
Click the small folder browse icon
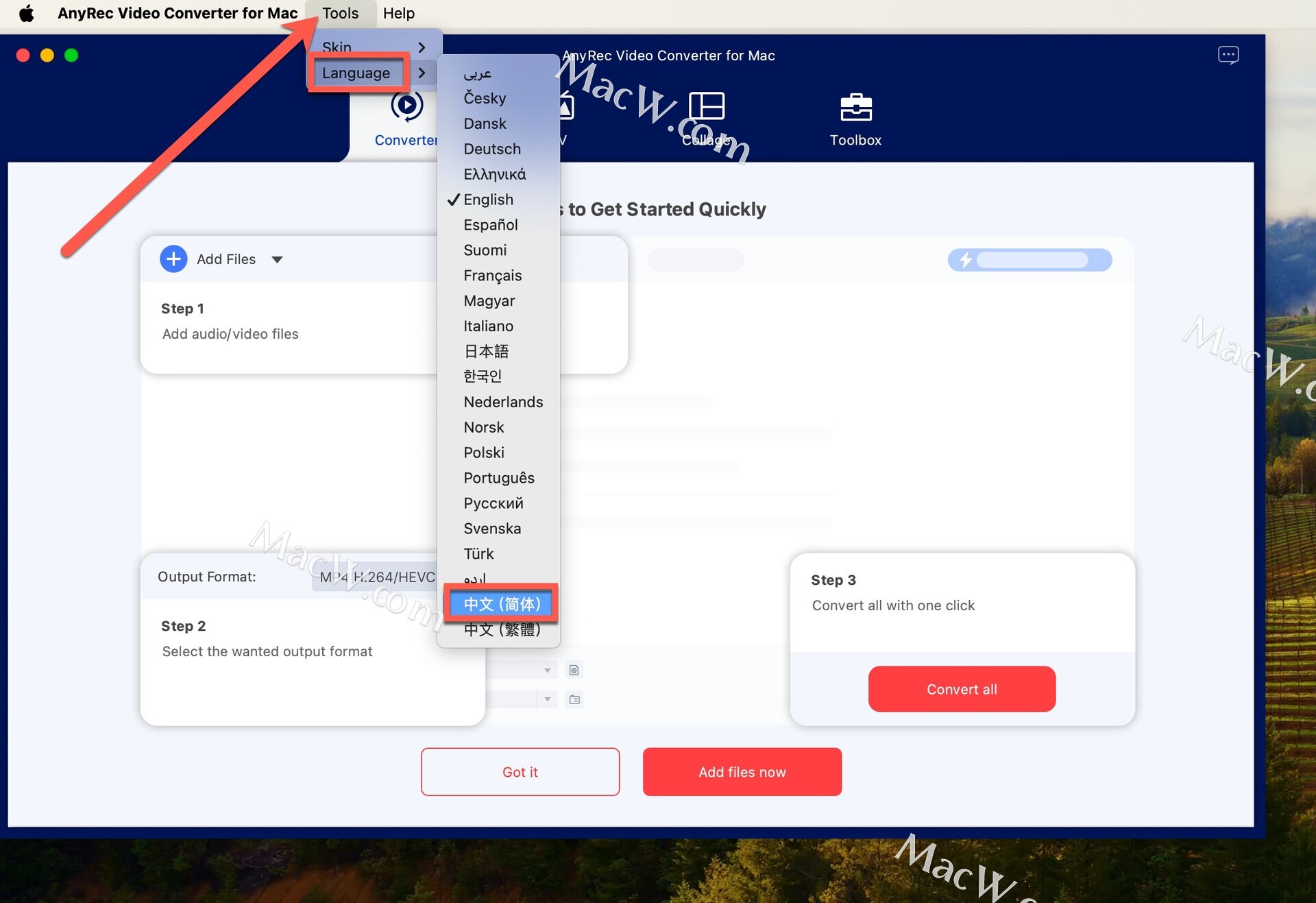pyautogui.click(x=574, y=699)
